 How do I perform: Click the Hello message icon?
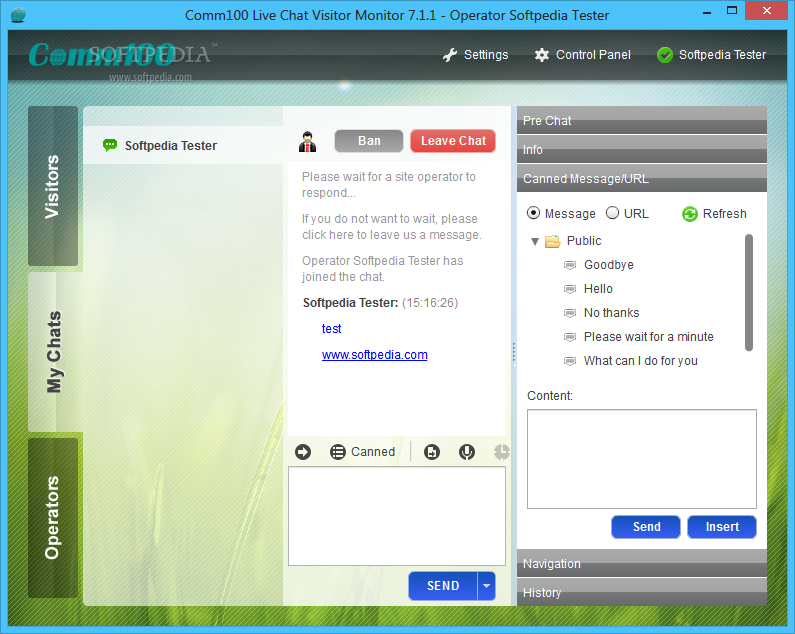pos(570,289)
